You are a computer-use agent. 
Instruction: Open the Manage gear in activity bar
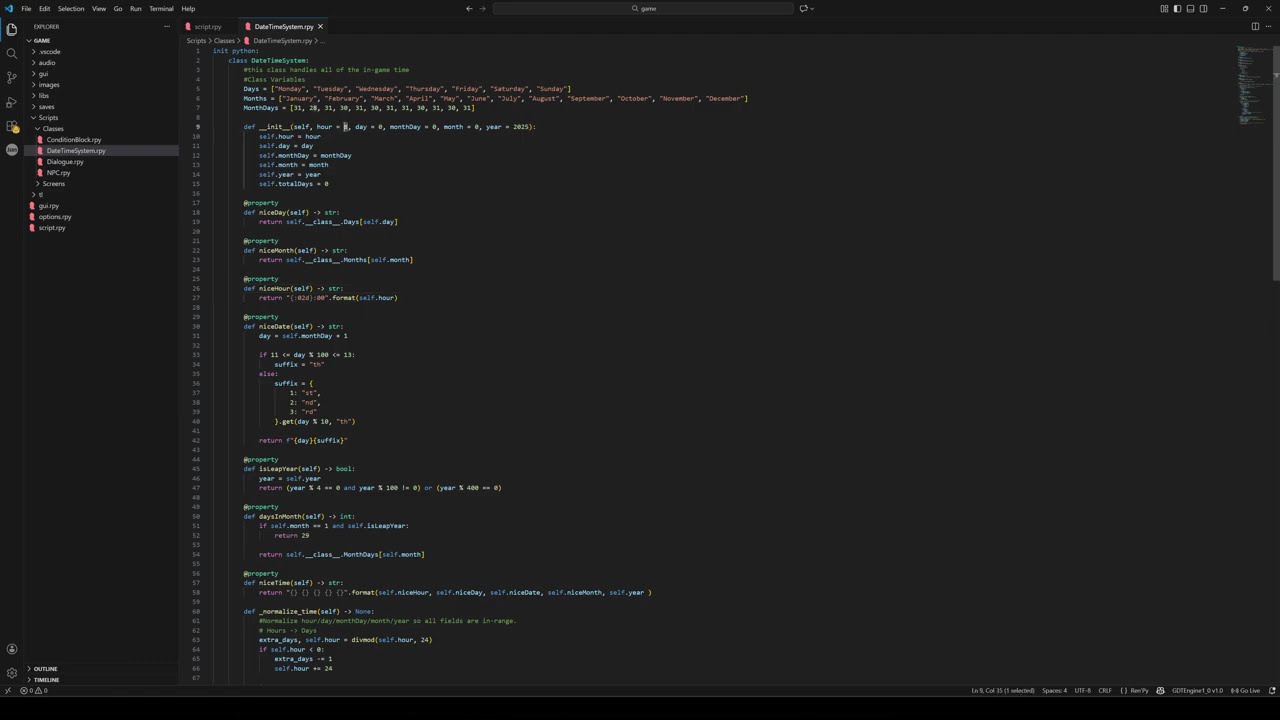click(x=12, y=673)
